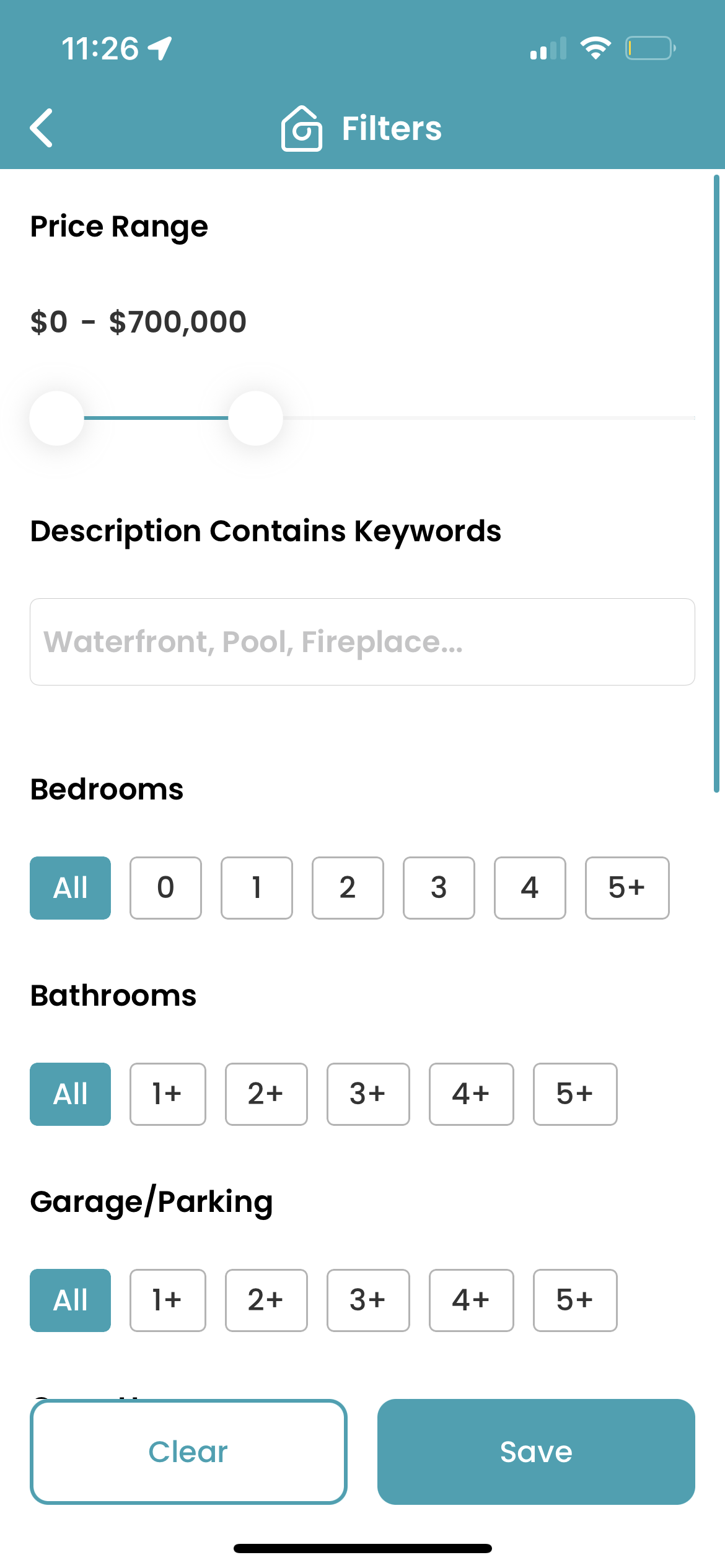
Task: Select 3 bedrooms option
Action: (439, 888)
